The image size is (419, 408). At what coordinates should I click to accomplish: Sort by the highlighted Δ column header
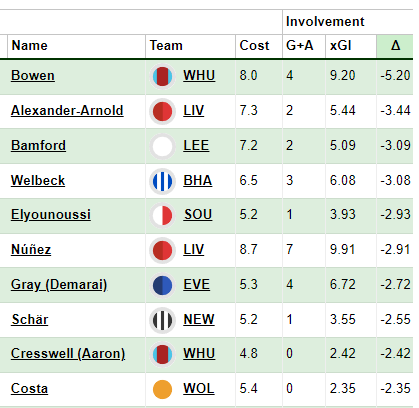pyautogui.click(x=395, y=46)
